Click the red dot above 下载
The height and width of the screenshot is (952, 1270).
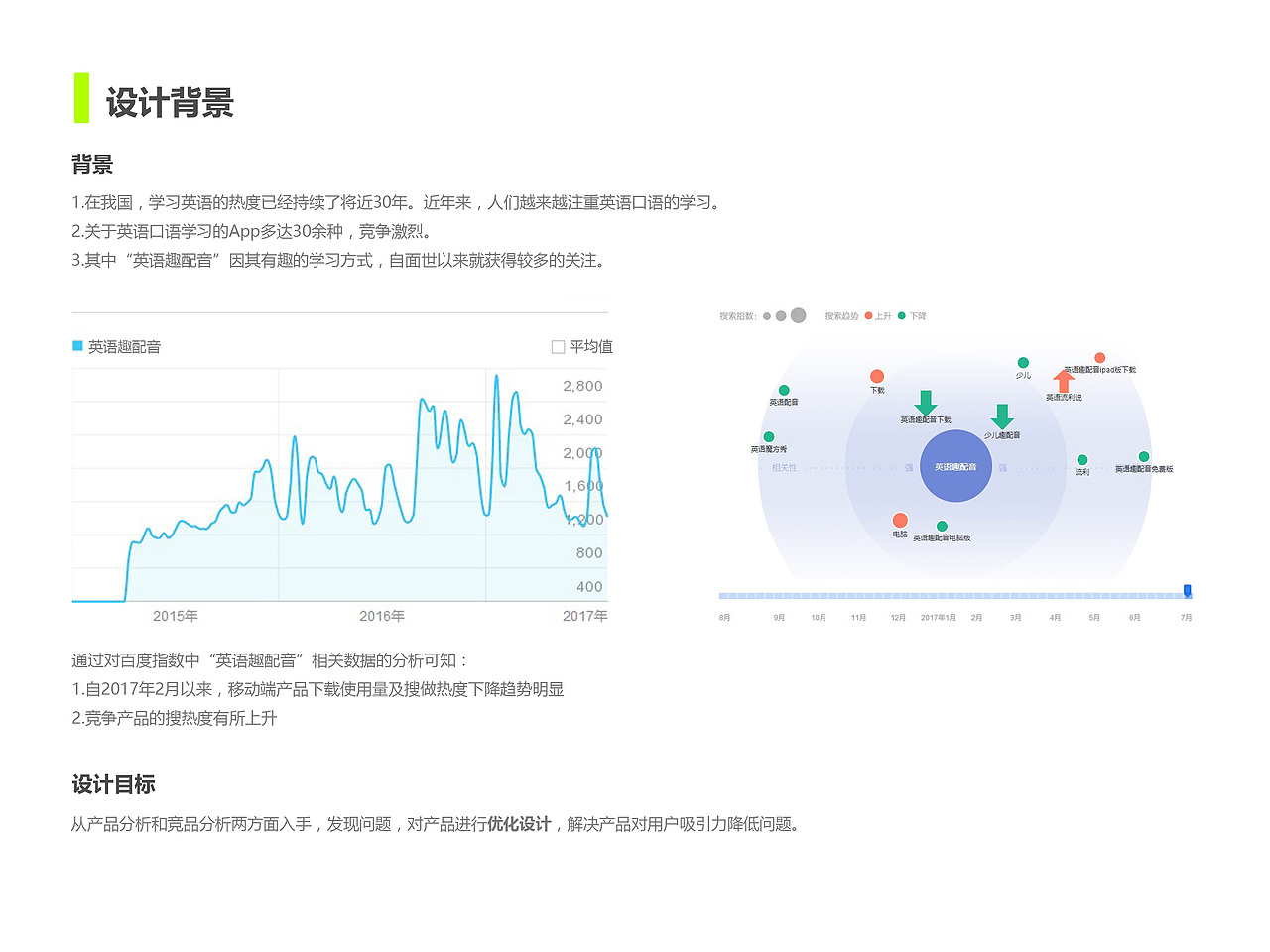click(877, 376)
